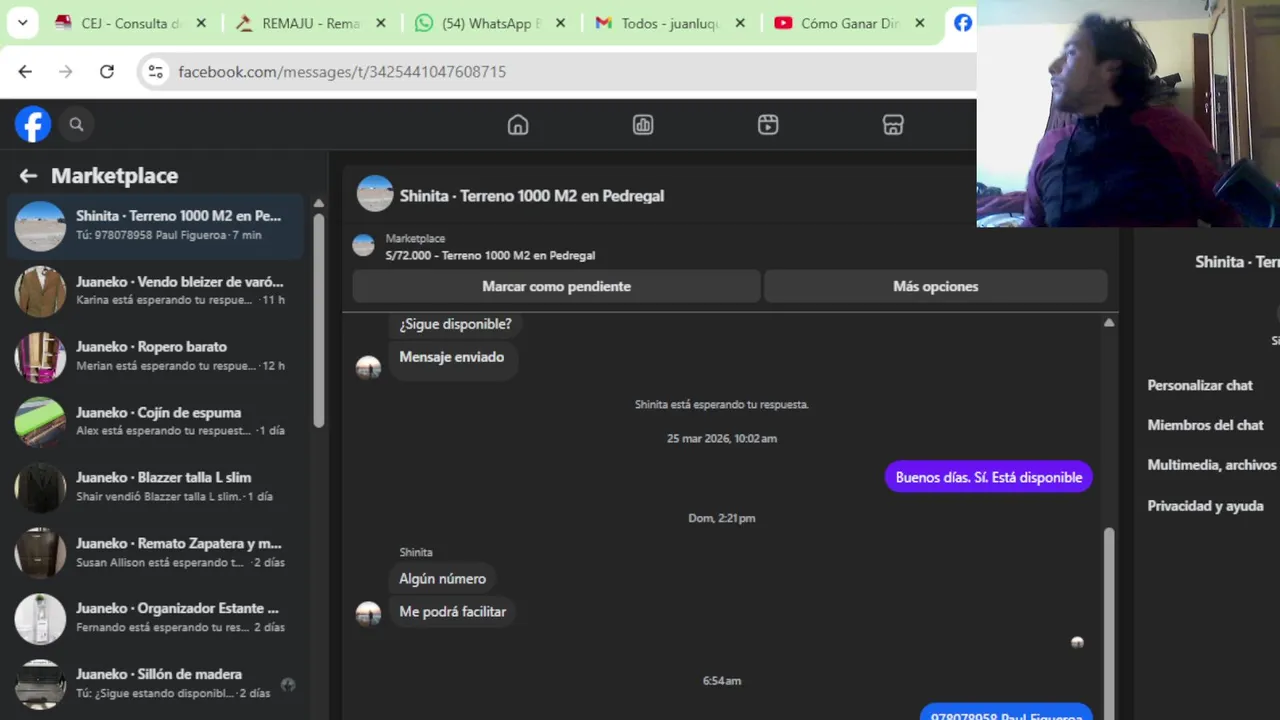The width and height of the screenshot is (1280, 720).
Task: Open the professional dashboard chart icon
Action: pos(643,125)
